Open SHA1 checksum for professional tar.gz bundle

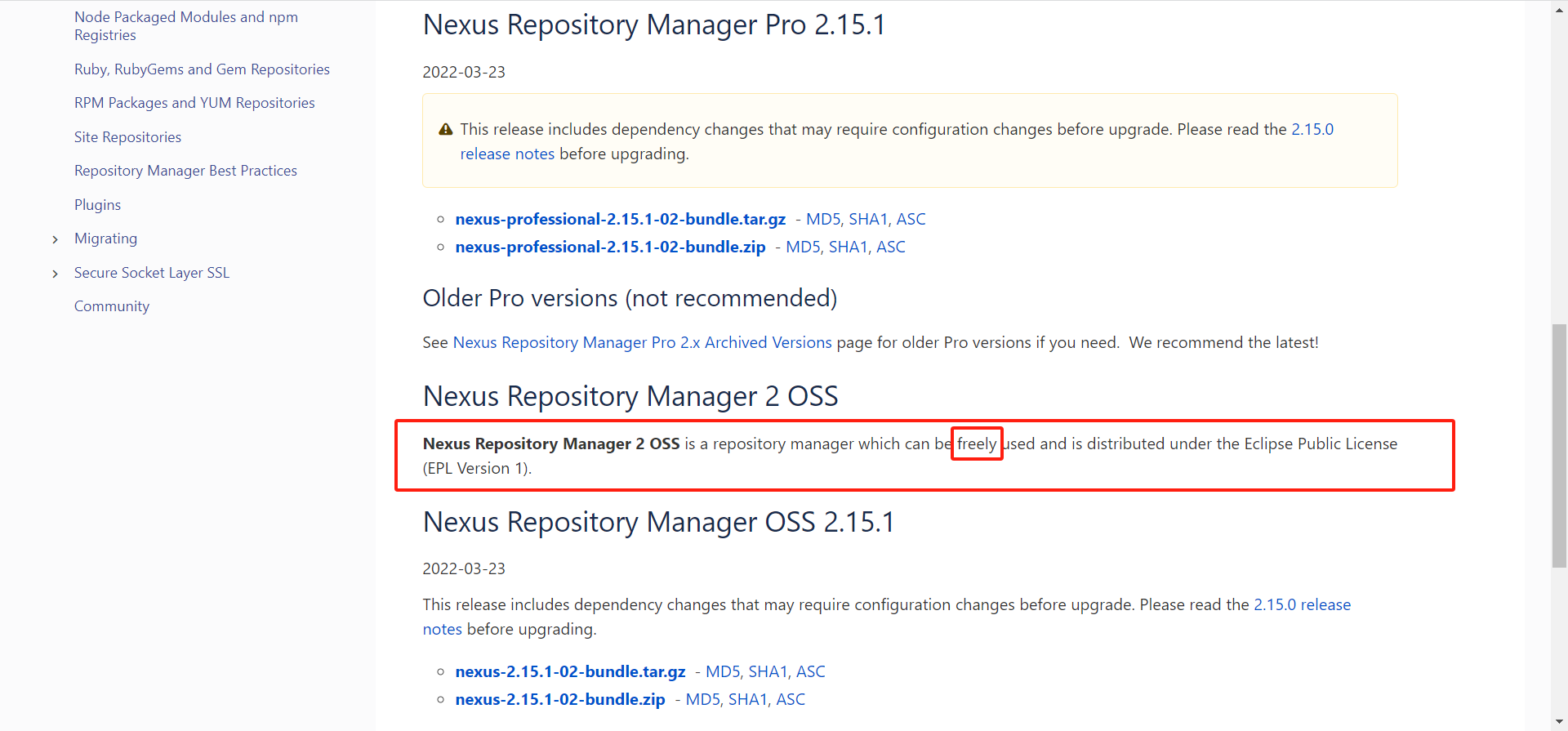pyautogui.click(x=868, y=219)
